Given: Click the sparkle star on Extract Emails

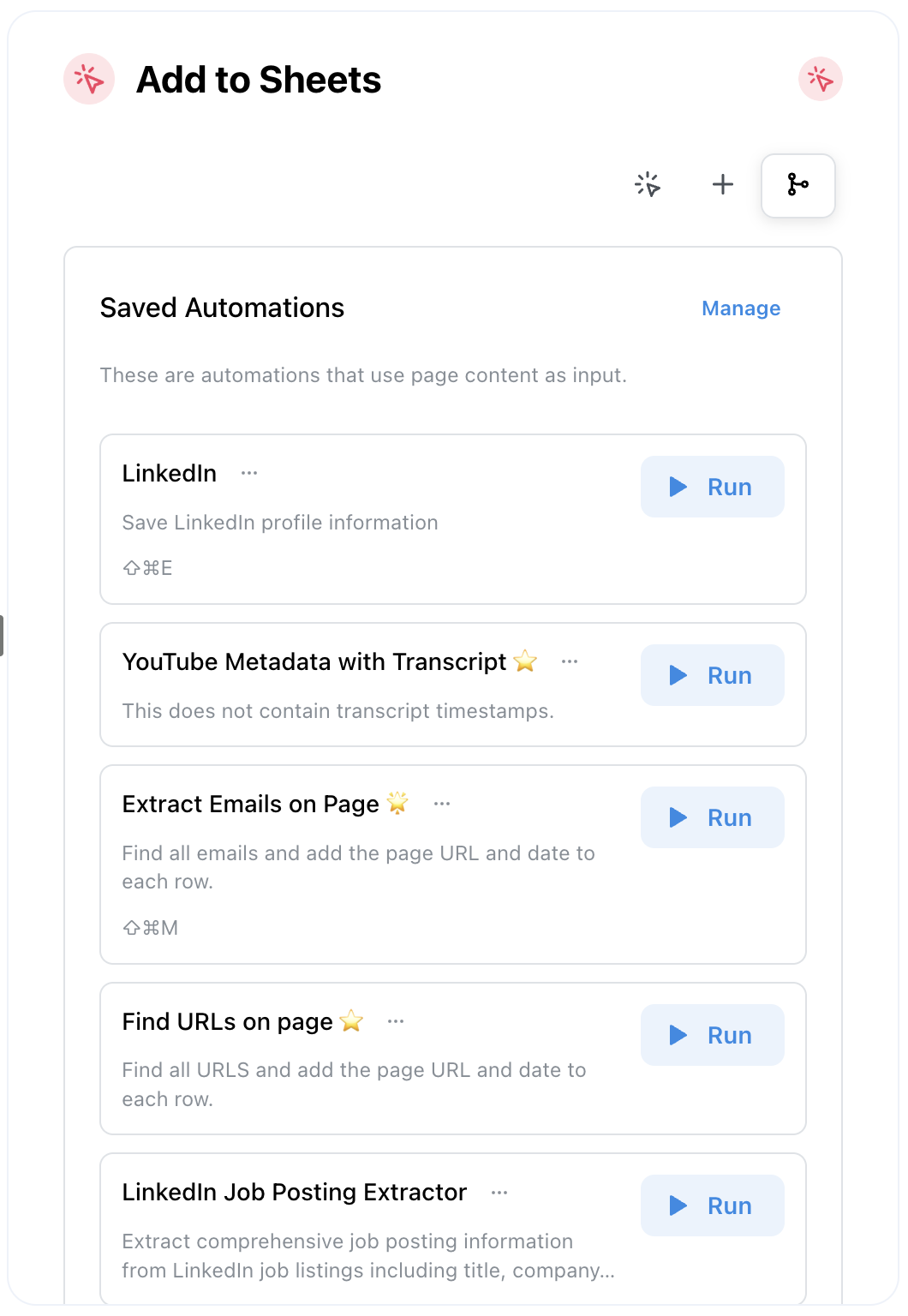Looking at the screenshot, I should point(397,804).
